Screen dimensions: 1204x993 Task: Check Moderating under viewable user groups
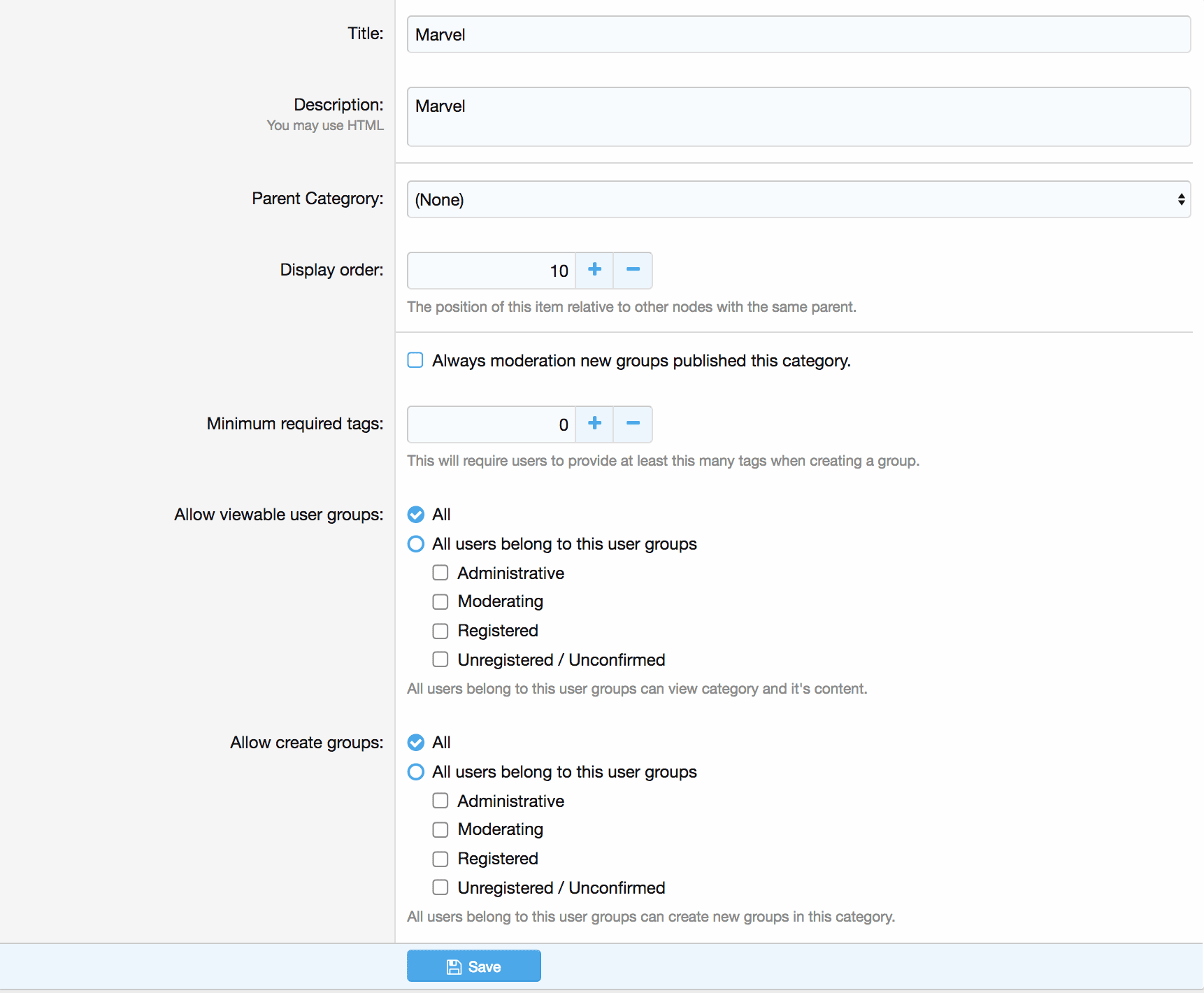pyautogui.click(x=440, y=601)
